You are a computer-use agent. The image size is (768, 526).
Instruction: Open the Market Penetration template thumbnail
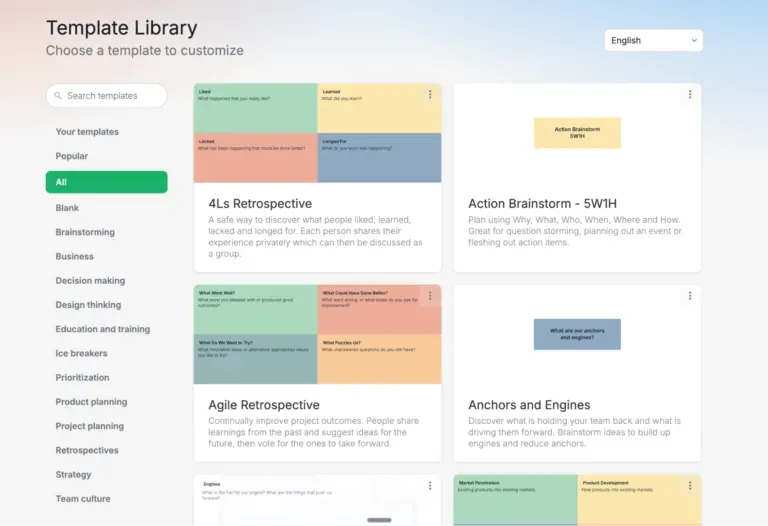[x=577, y=500]
